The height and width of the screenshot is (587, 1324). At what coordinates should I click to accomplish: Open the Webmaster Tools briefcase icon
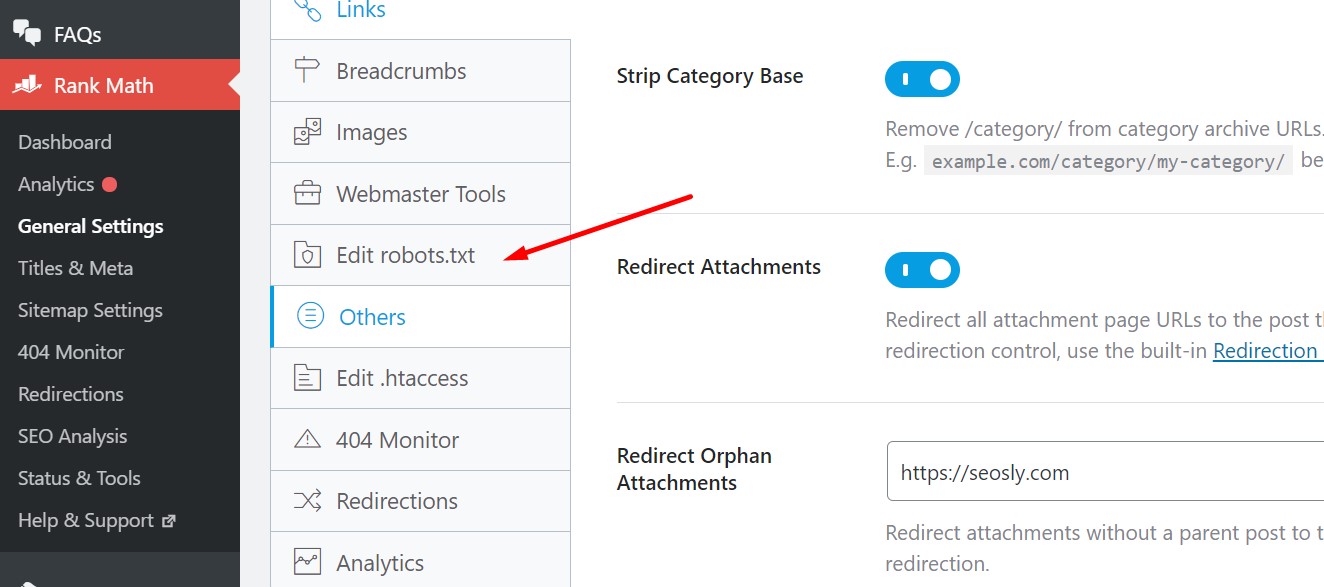tap(306, 193)
